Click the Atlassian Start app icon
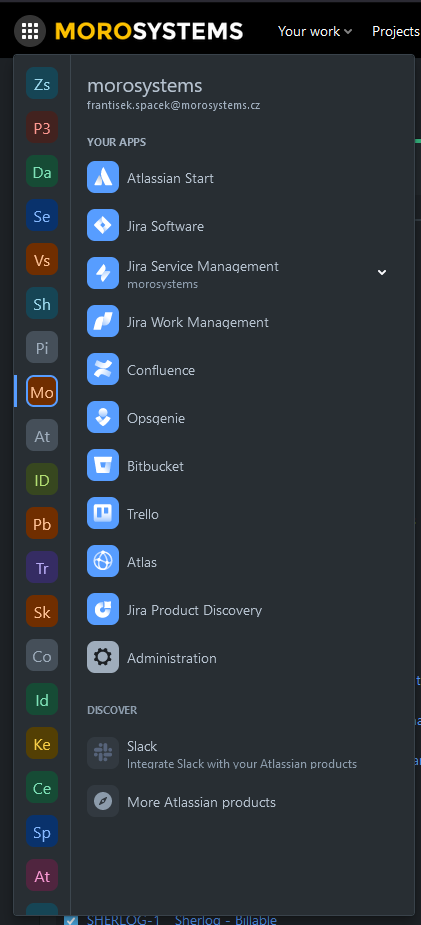Image resolution: width=421 pixels, height=925 pixels. pyautogui.click(x=103, y=178)
